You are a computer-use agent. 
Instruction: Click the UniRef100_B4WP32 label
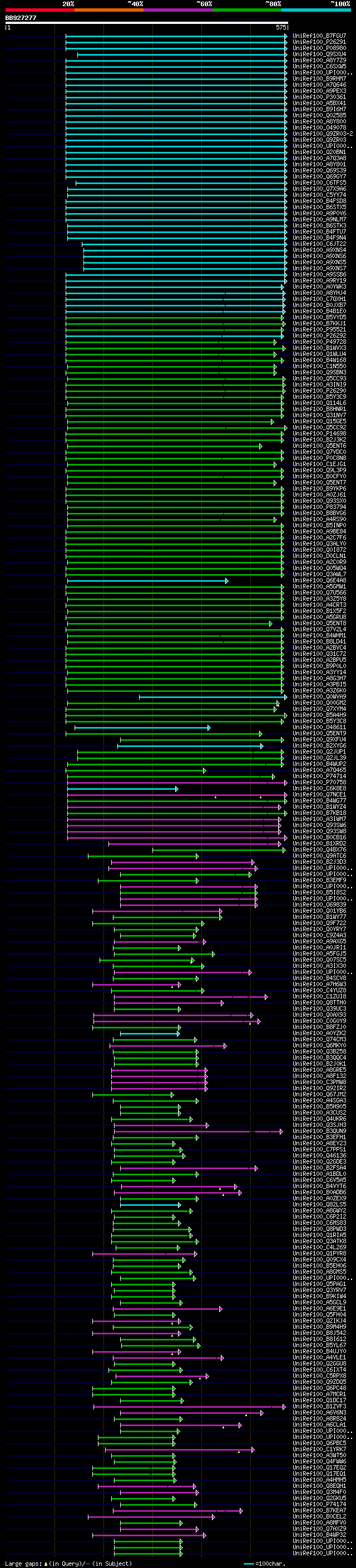(319, 1534)
